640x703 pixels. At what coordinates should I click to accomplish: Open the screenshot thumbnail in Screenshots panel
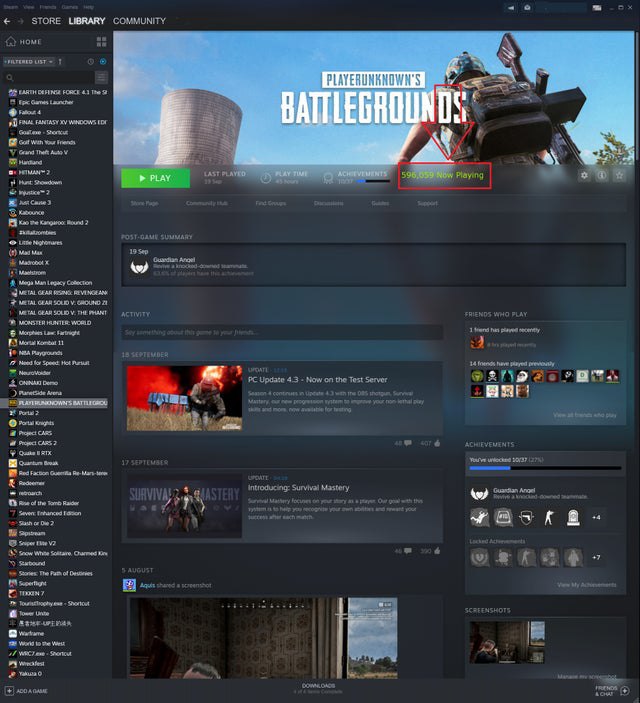coord(507,642)
